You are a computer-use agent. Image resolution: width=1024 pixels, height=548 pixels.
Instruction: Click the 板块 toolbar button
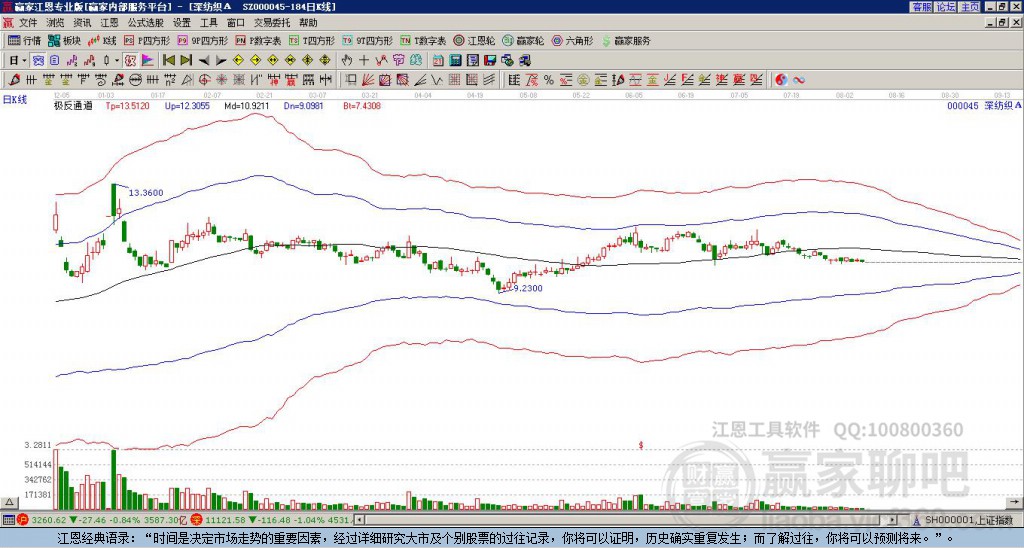tap(63, 40)
